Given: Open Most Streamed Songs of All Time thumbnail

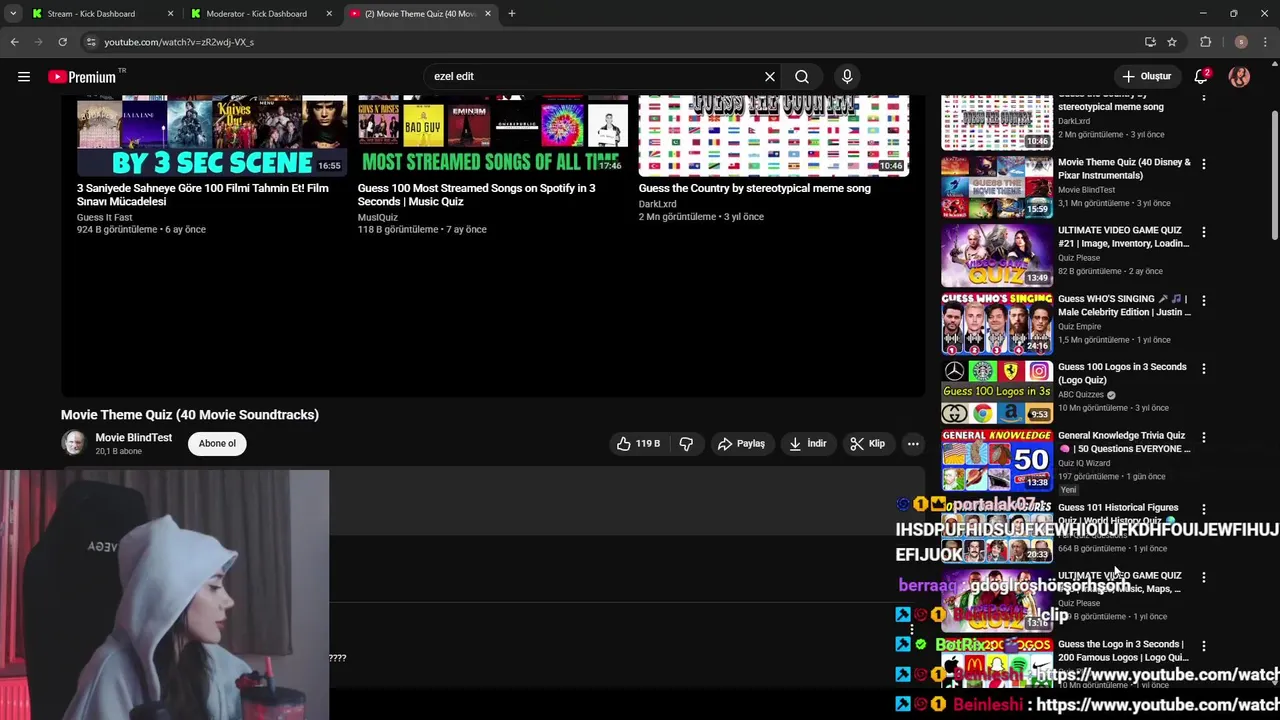Looking at the screenshot, I should pyautogui.click(x=493, y=136).
